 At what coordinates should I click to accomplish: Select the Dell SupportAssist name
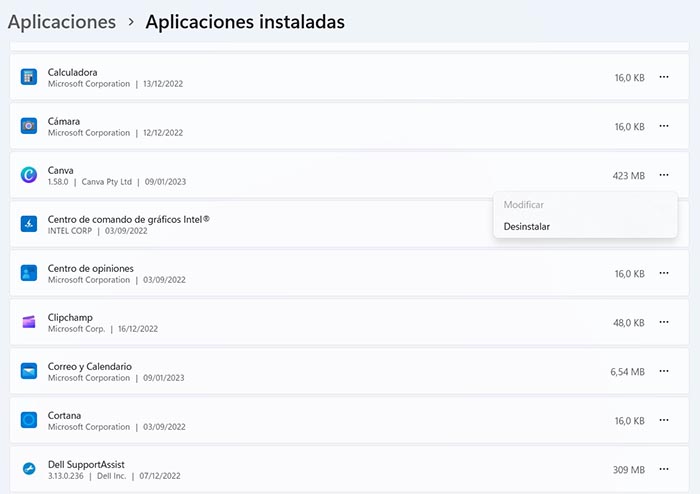86,465
